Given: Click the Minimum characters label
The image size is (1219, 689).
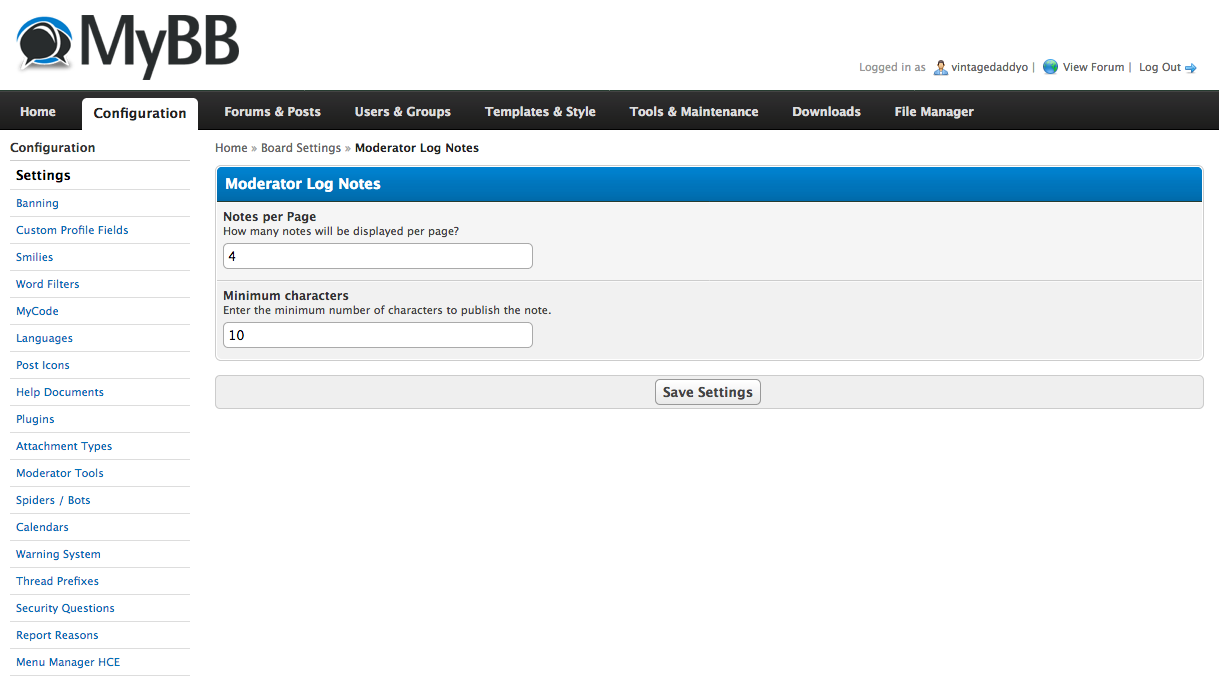Looking at the screenshot, I should (x=286, y=296).
